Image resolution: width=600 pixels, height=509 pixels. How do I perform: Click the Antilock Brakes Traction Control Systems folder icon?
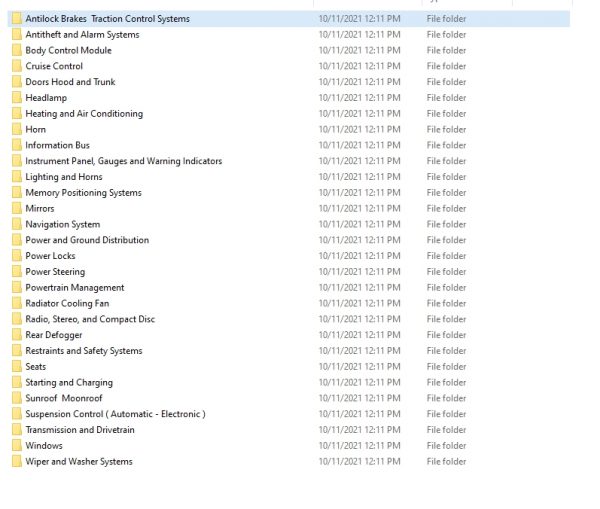point(16,18)
